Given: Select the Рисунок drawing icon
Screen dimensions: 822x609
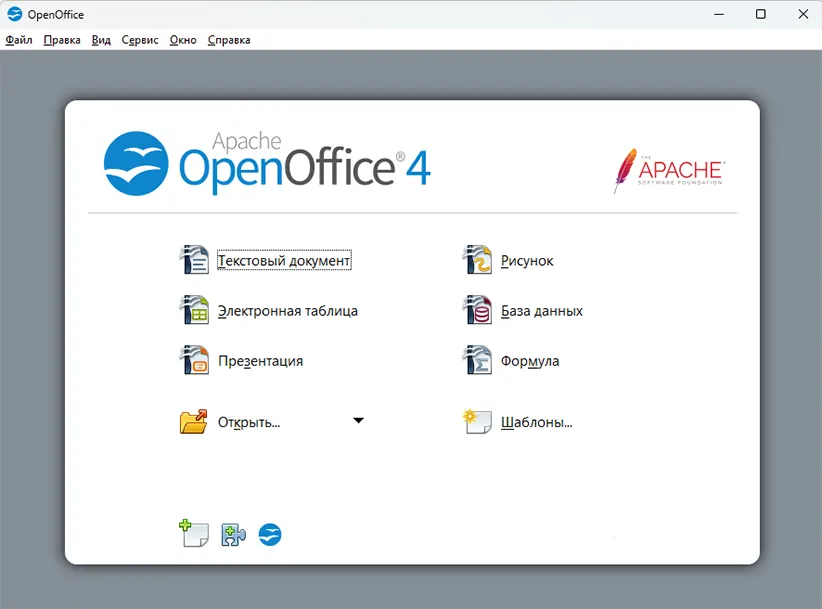Looking at the screenshot, I should 477,260.
